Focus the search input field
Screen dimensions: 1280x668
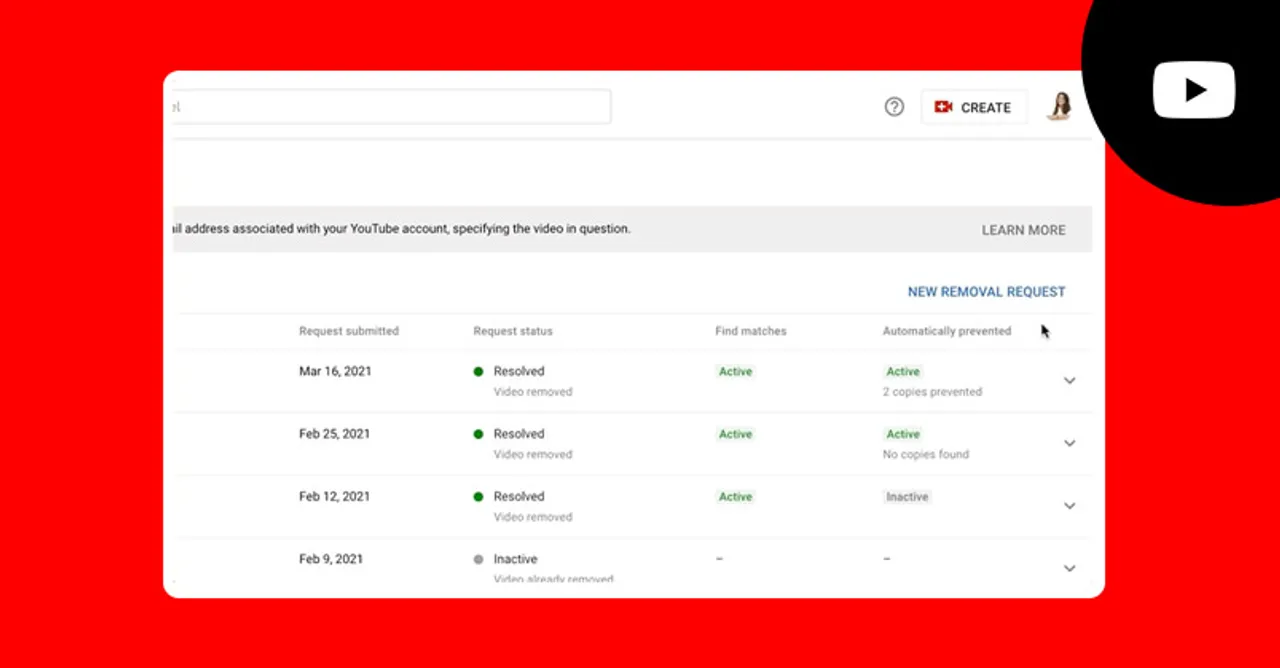pyautogui.click(x=391, y=106)
